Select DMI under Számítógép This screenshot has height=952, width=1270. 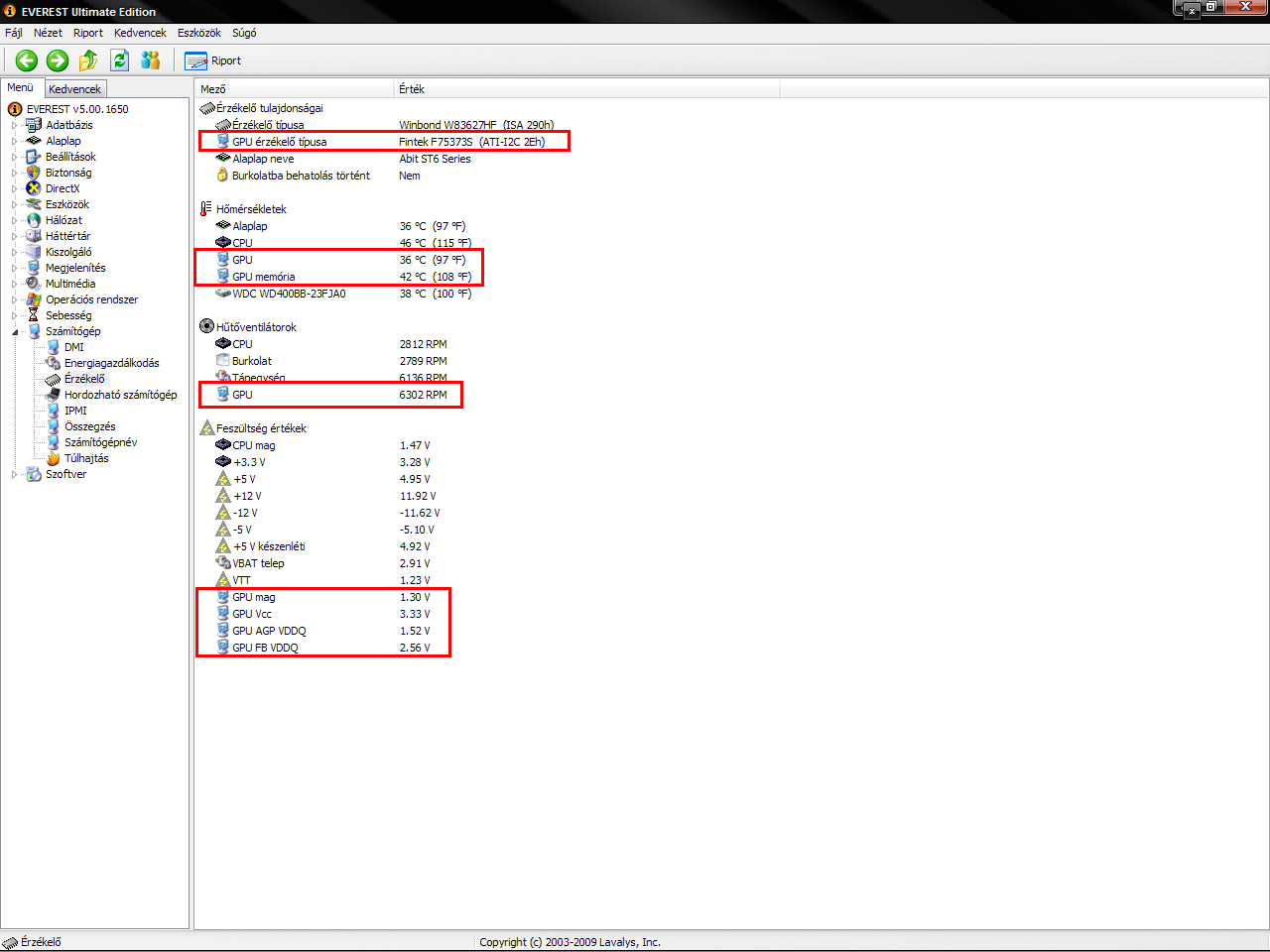tap(74, 347)
